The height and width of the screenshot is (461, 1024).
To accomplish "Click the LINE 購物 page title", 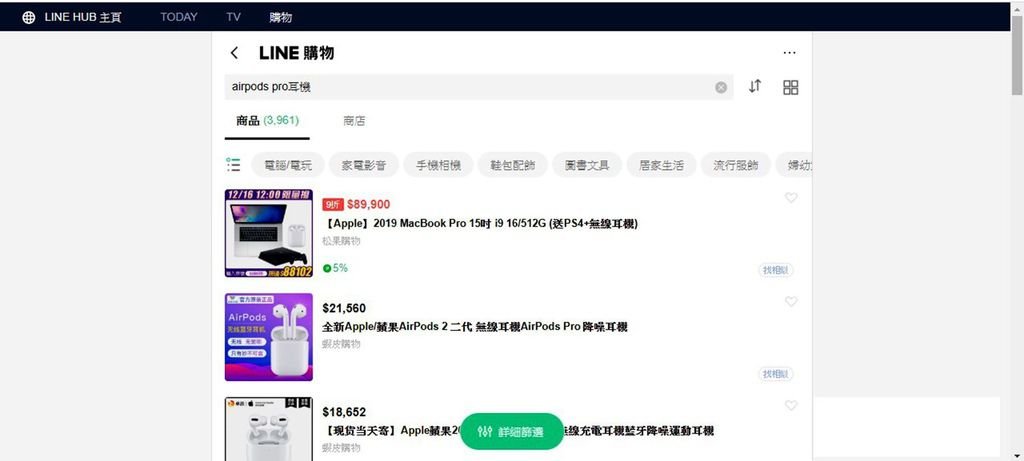I will (296, 53).
